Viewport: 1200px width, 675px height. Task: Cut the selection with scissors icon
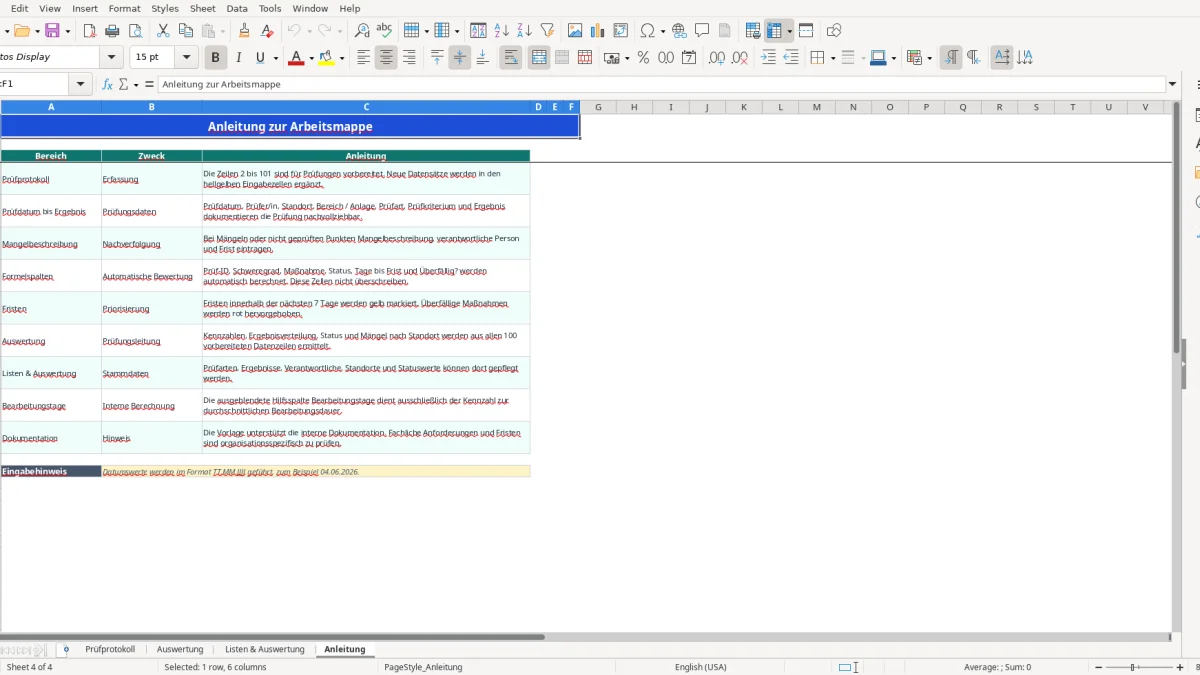pos(163,31)
